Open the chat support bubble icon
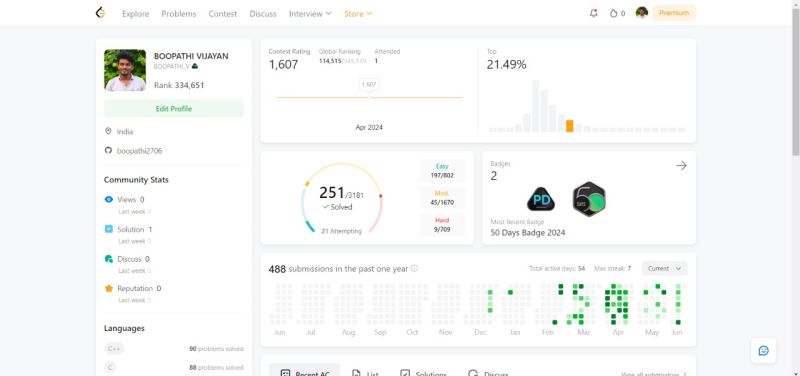 coord(763,350)
